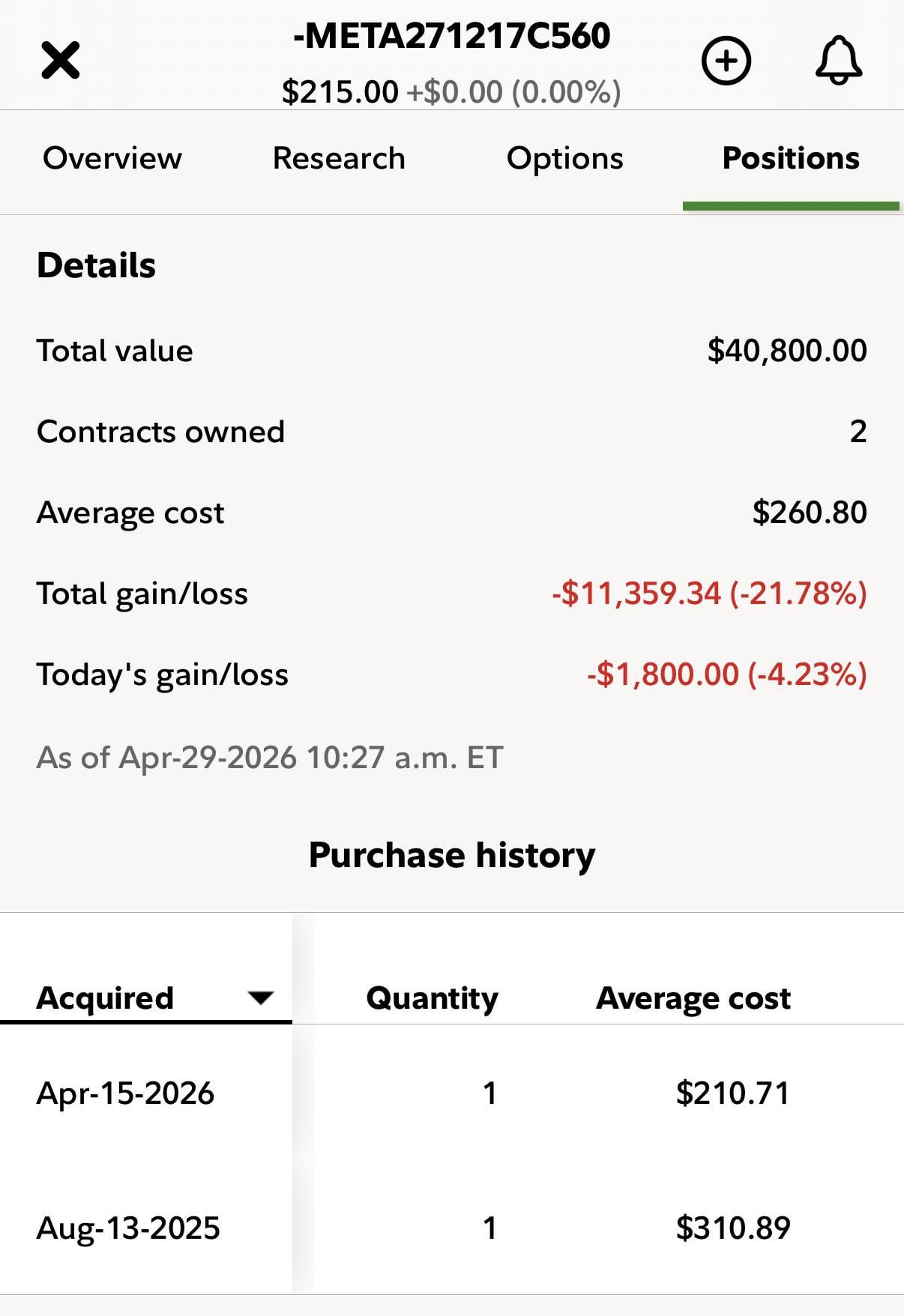This screenshot has height=1316, width=904.
Task: Sort by Average cost column header
Action: pos(693,998)
